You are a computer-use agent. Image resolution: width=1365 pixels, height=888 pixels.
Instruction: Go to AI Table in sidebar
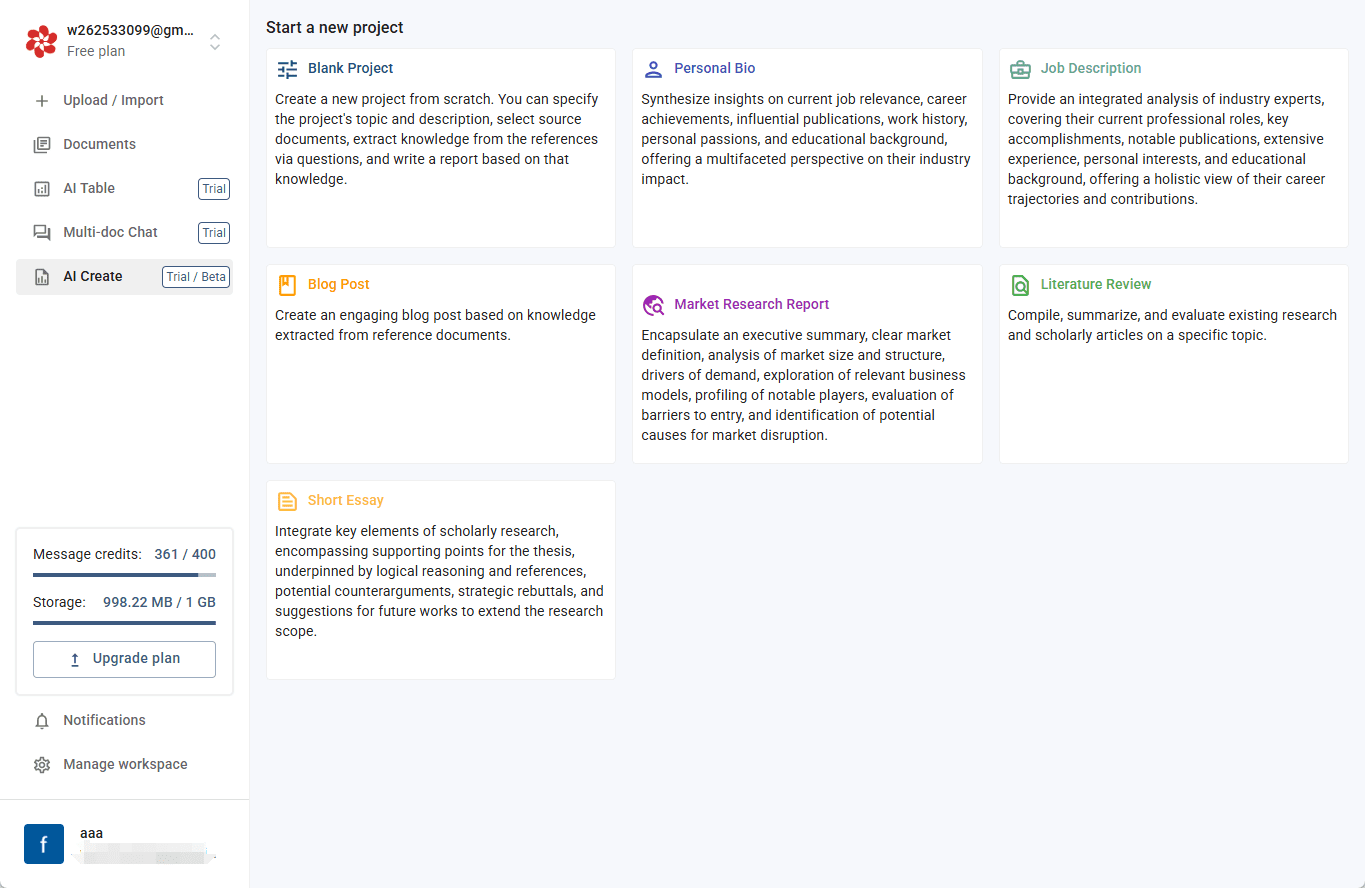pyautogui.click(x=124, y=188)
